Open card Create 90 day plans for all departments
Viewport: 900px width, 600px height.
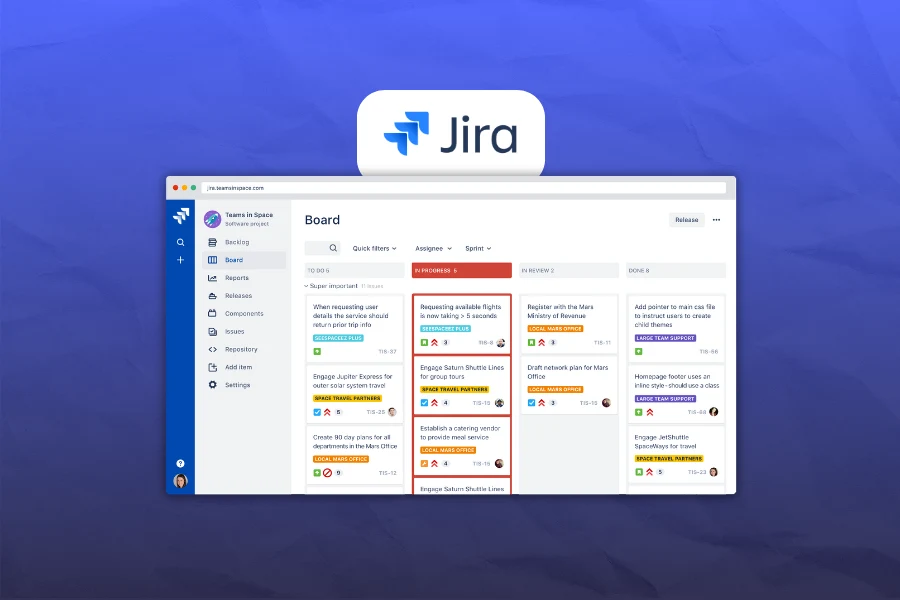(x=355, y=454)
